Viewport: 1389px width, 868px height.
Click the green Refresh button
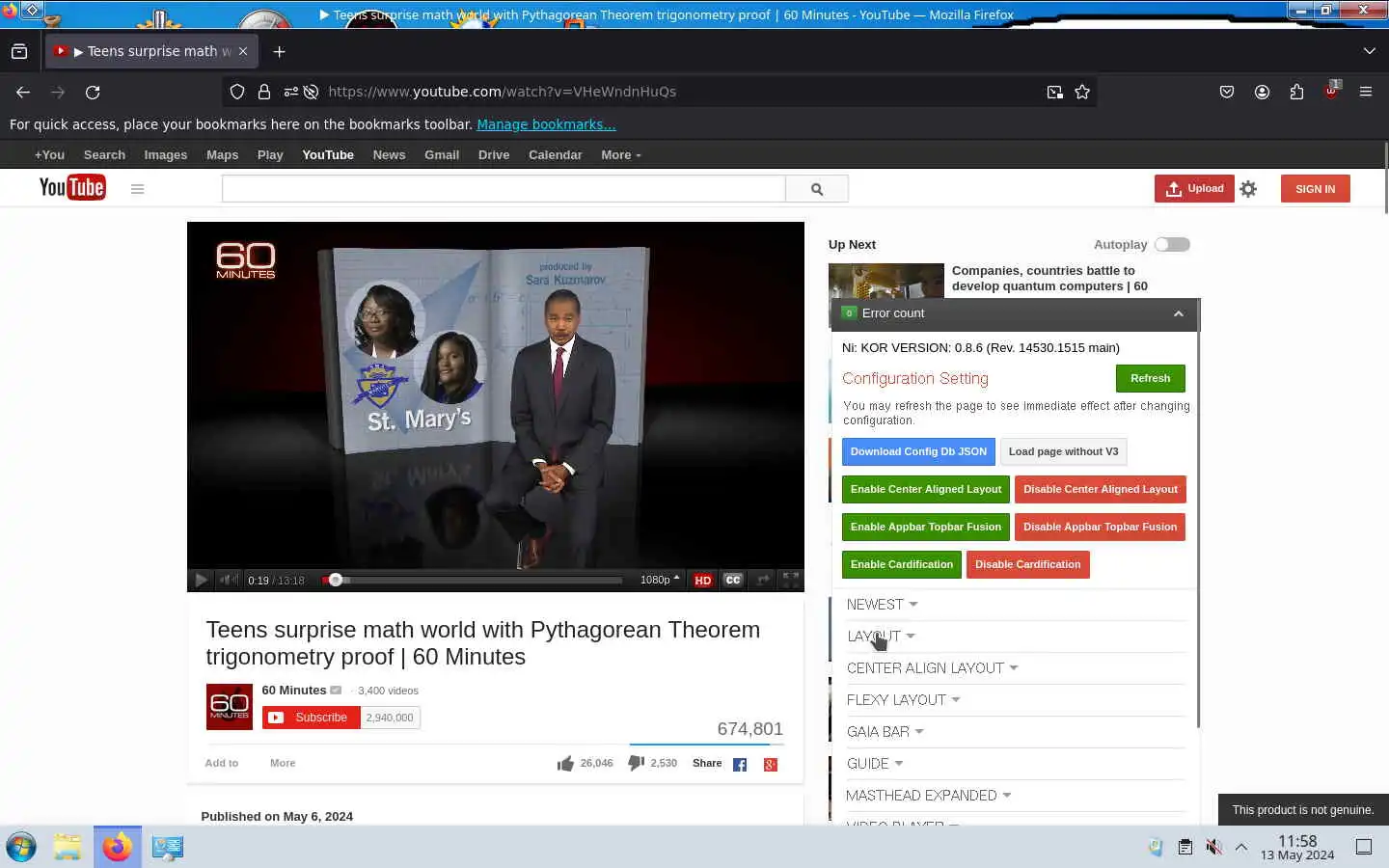(x=1150, y=378)
